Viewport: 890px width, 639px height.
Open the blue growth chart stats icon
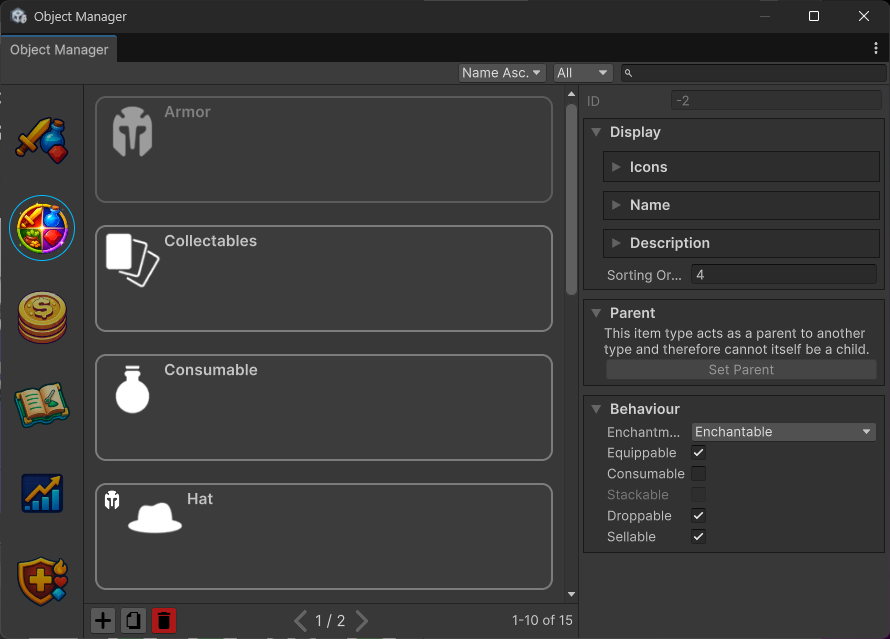(x=42, y=493)
